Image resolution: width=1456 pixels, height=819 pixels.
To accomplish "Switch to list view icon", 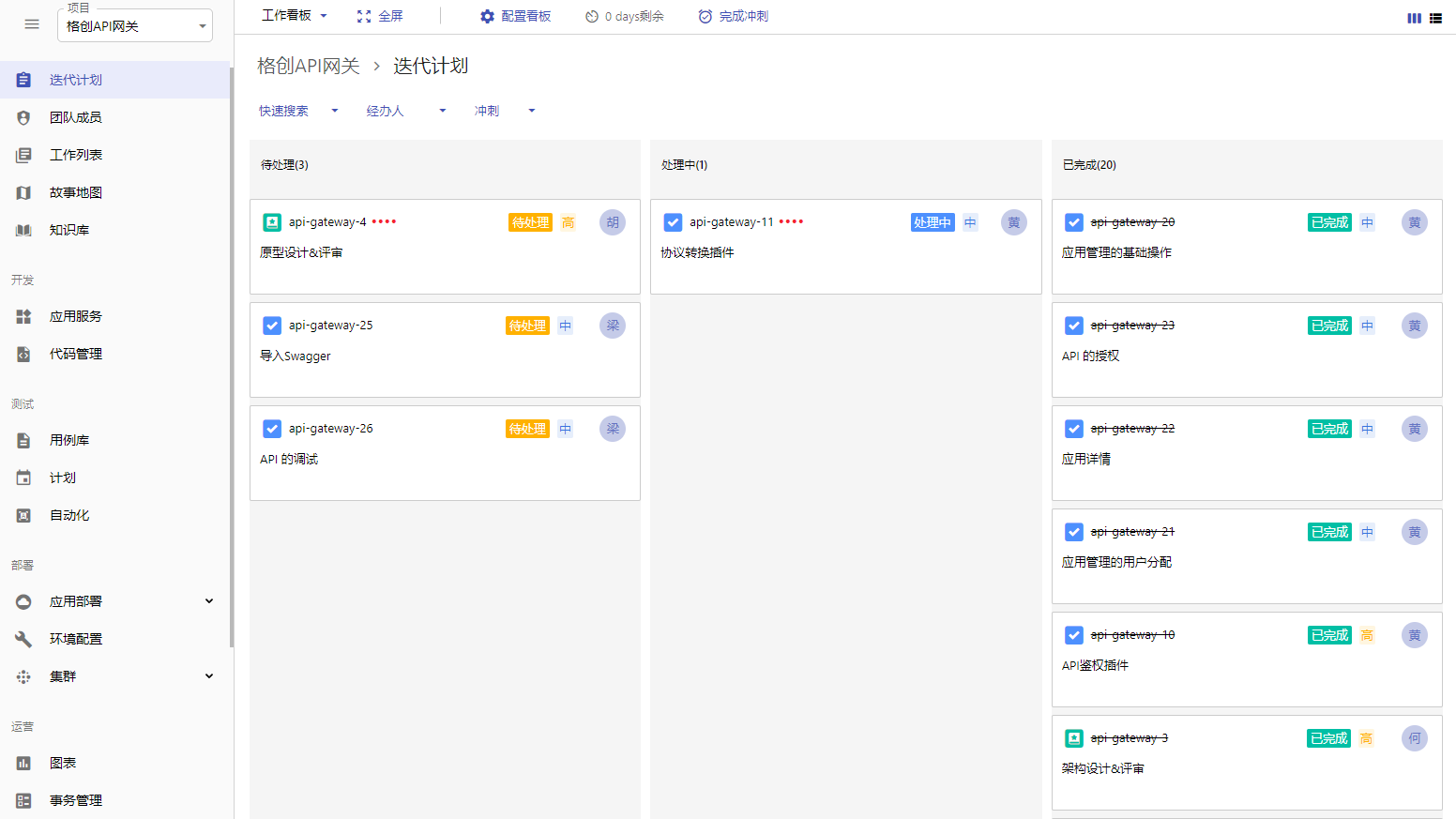I will (1435, 18).
